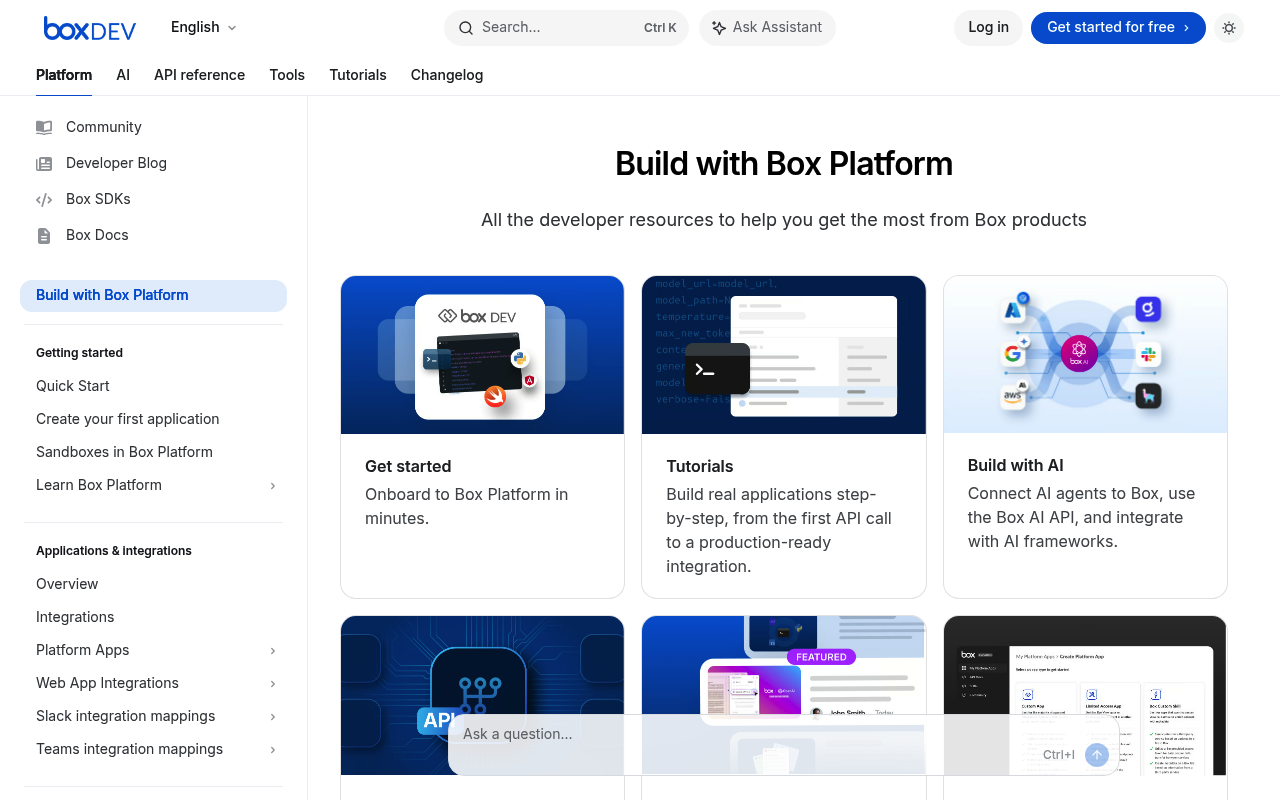Open the Tutorials tab
1280x800 pixels.
358,75
